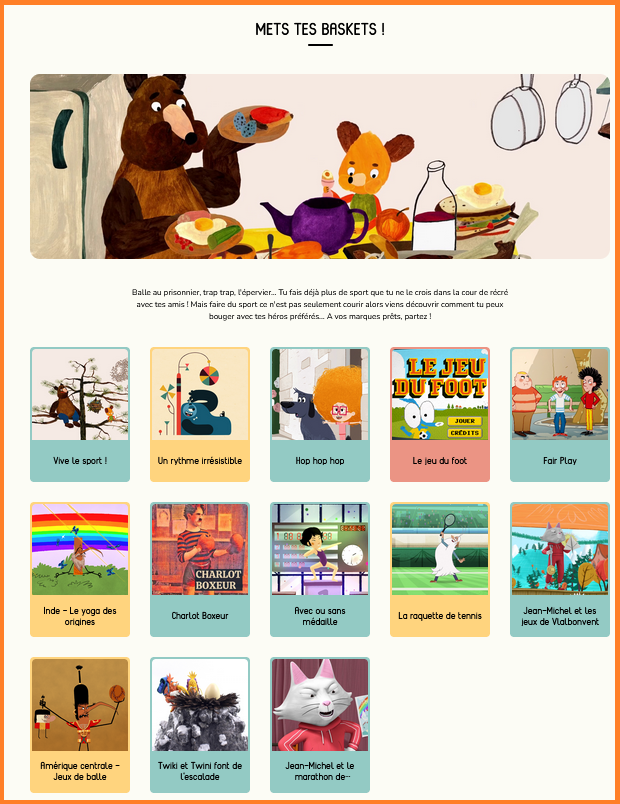Viewport: 620px width, 804px height.
Task: Select Jean-Michel et les jeux de Vlalbonvent
Action: click(560, 569)
